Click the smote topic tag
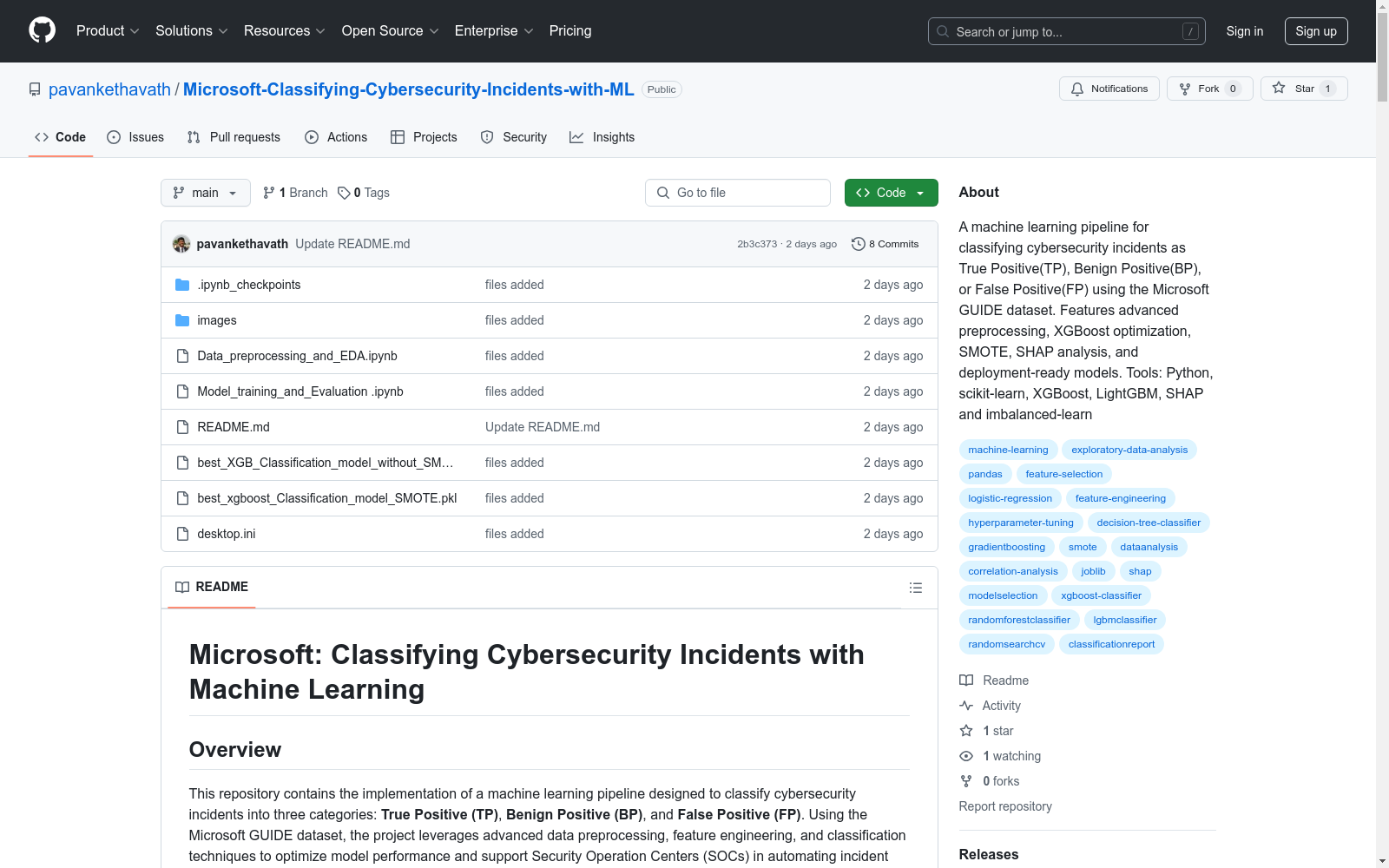The height and width of the screenshot is (868, 1389). (1083, 547)
